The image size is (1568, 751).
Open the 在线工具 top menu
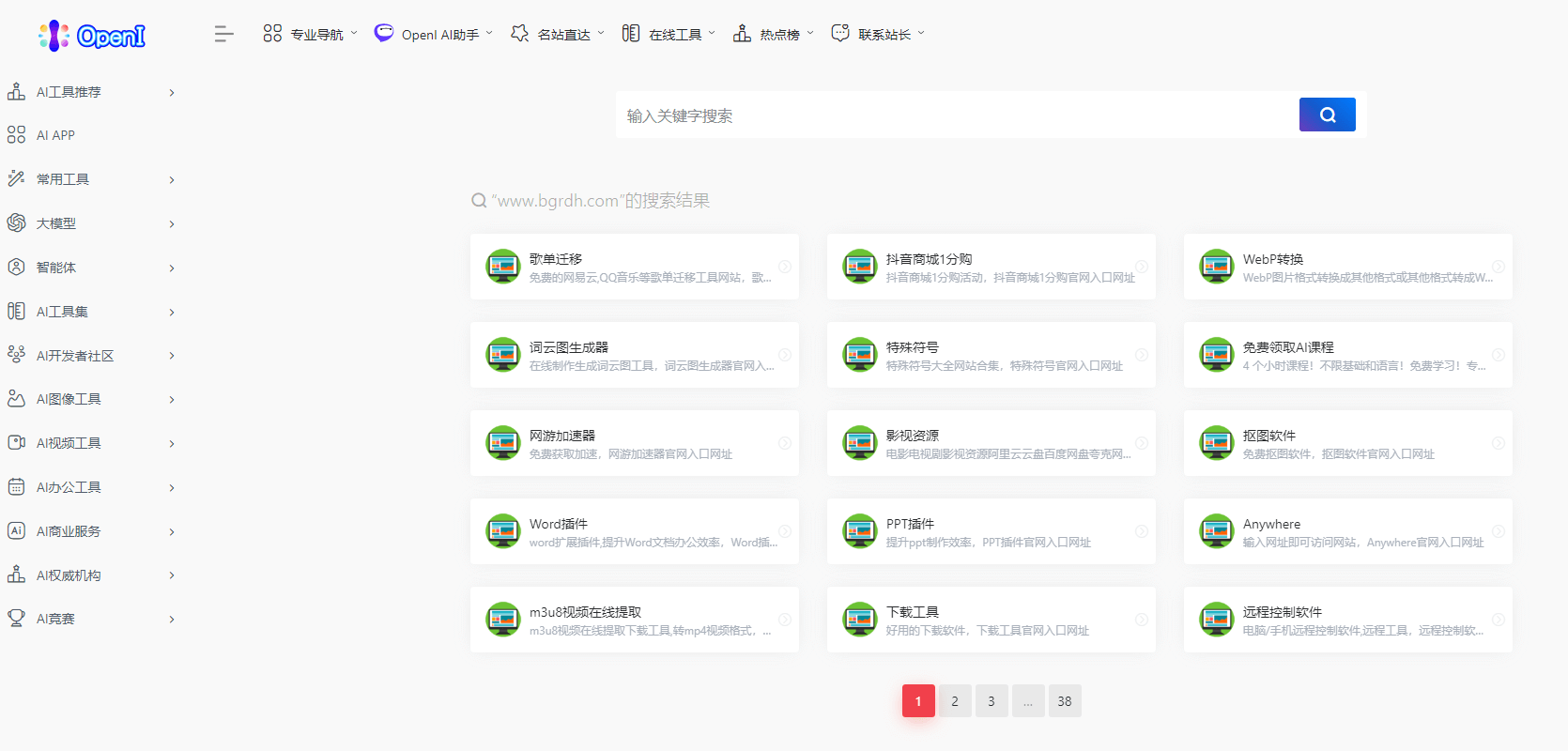669,34
